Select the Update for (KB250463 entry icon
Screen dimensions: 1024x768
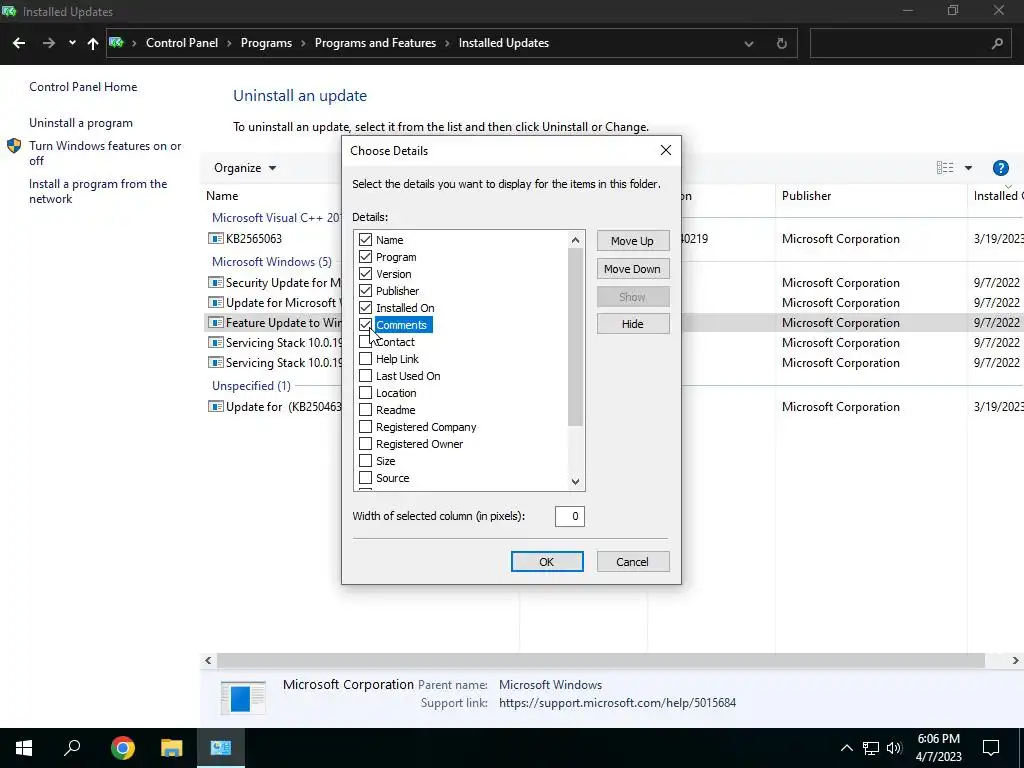(x=216, y=407)
